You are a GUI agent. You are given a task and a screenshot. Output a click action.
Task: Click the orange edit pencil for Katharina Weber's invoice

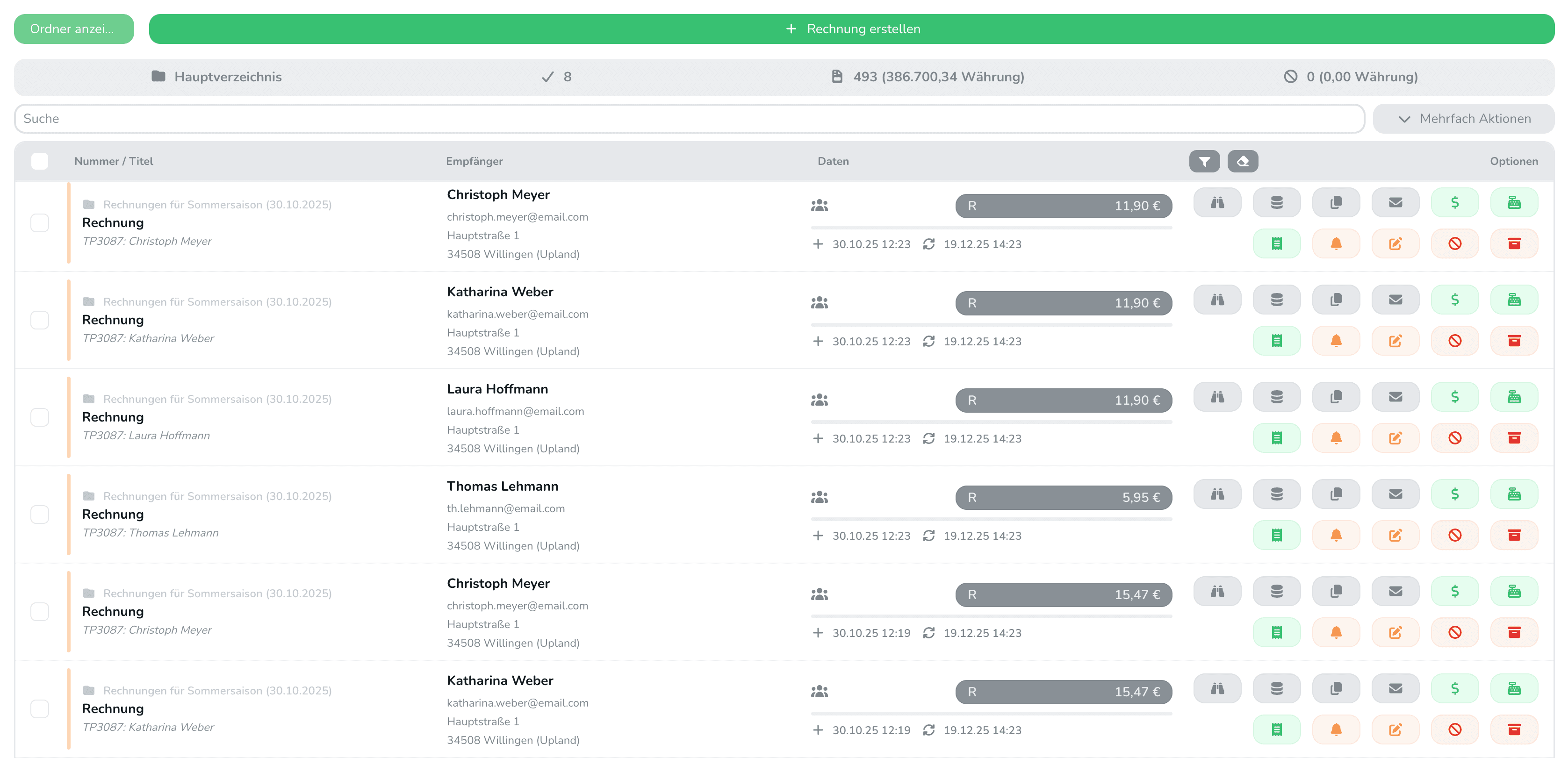point(1395,341)
